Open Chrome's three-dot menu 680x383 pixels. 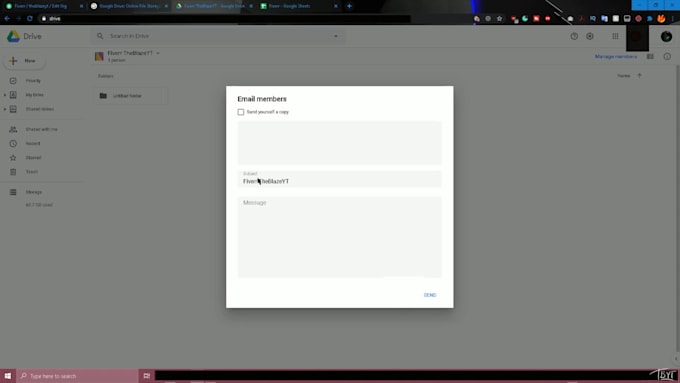click(x=673, y=19)
